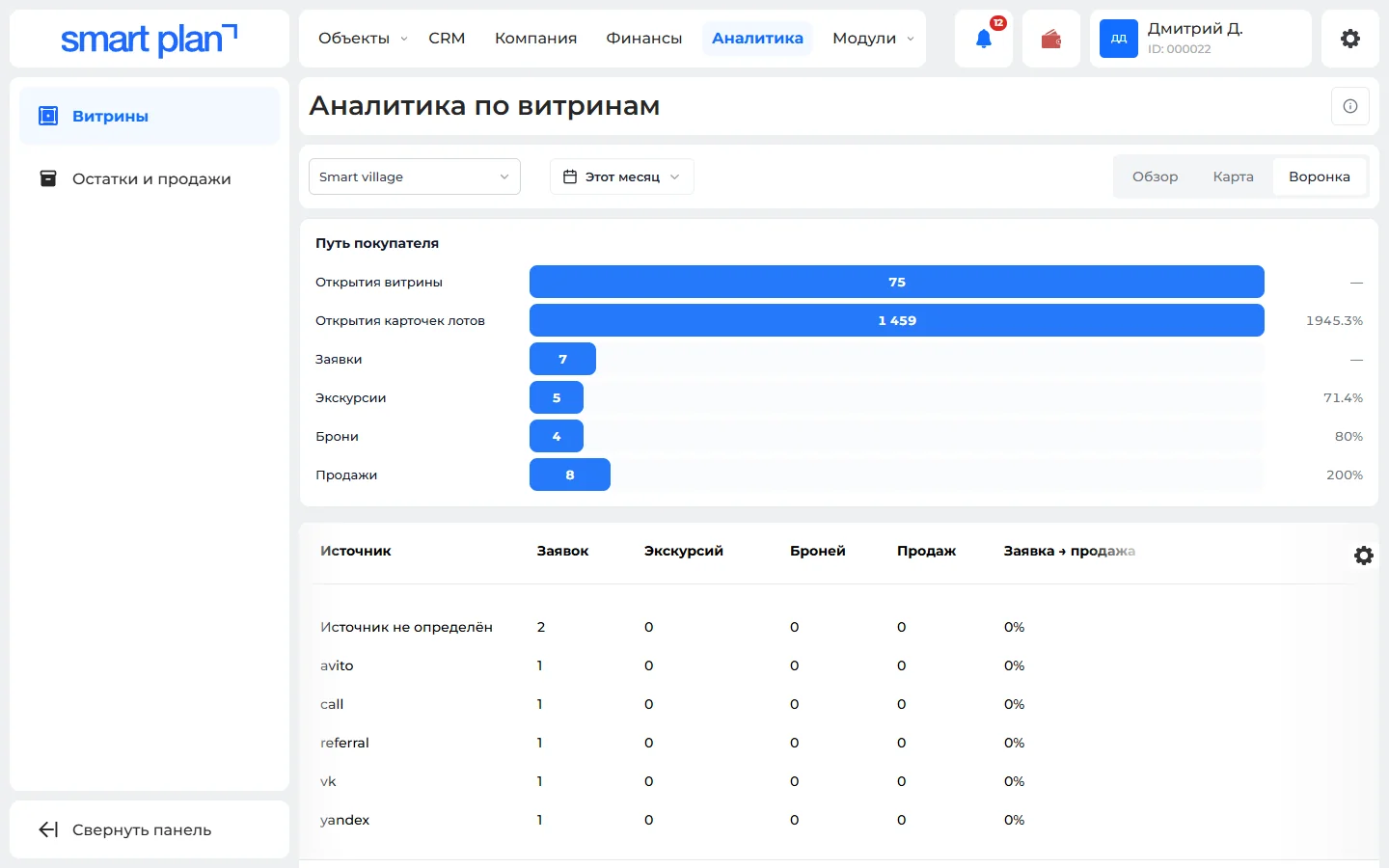1389x868 pixels.
Task: Open global settings gear in top bar
Action: 1350,39
